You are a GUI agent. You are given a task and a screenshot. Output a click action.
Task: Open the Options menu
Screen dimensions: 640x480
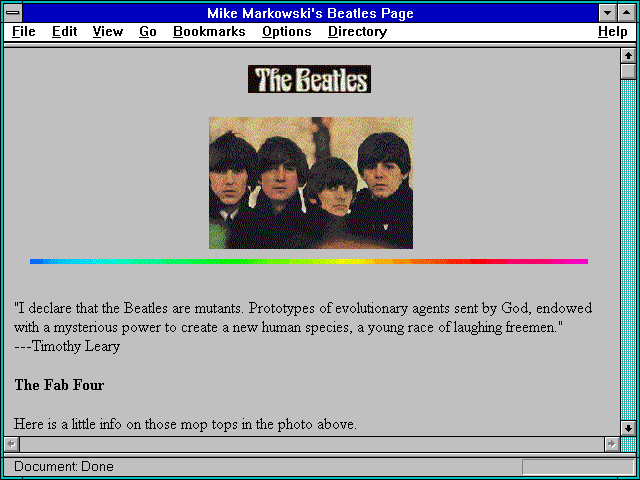287,32
